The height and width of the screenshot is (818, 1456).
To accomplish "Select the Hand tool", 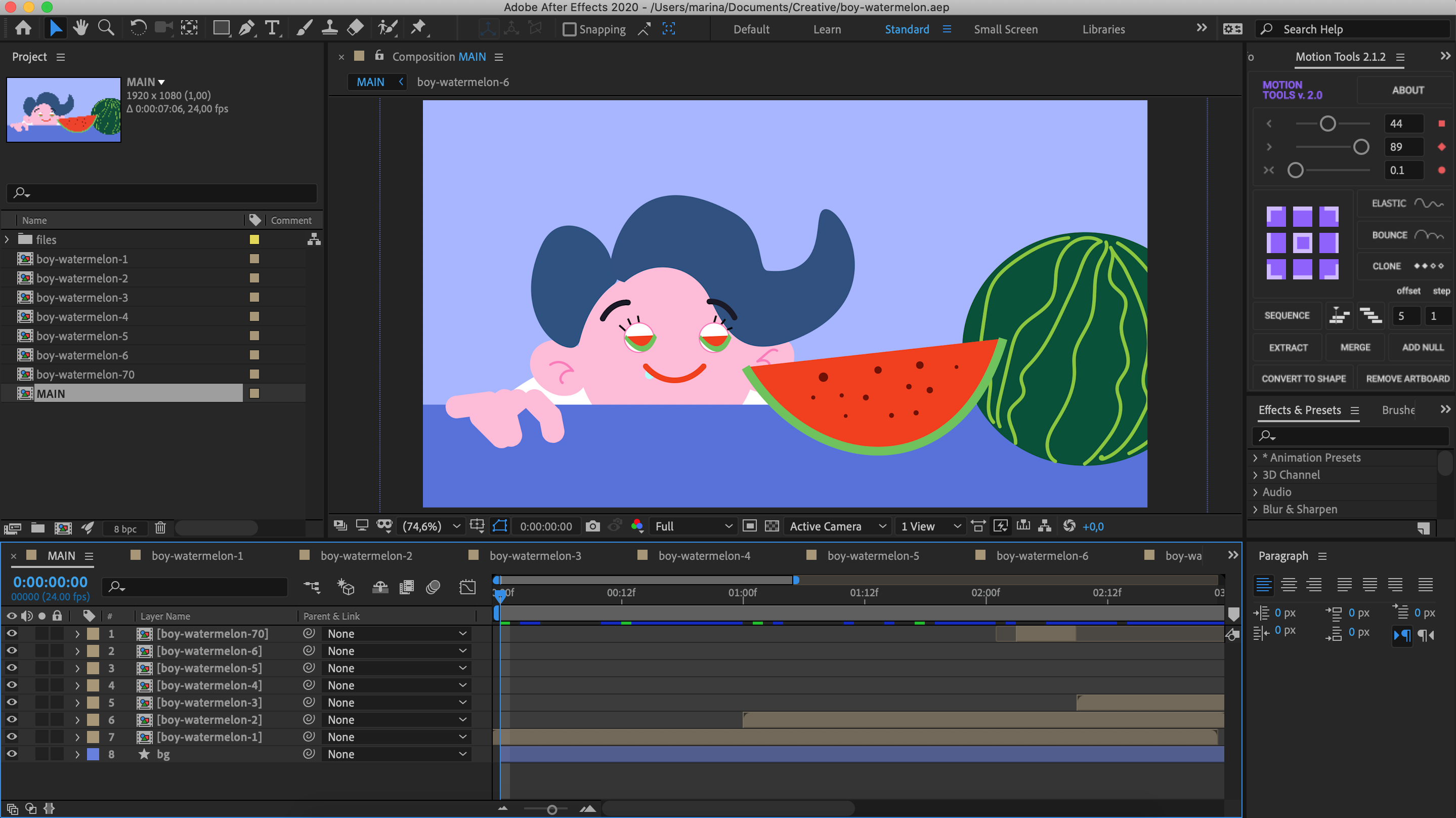I will click(80, 28).
